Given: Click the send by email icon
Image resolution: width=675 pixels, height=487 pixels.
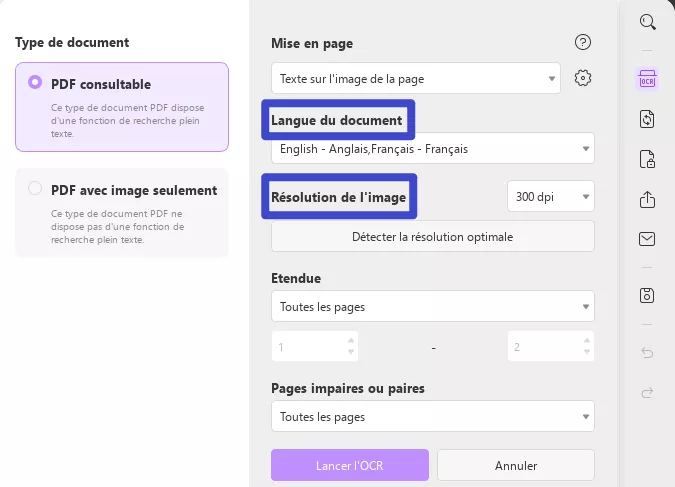Looking at the screenshot, I should [x=647, y=239].
